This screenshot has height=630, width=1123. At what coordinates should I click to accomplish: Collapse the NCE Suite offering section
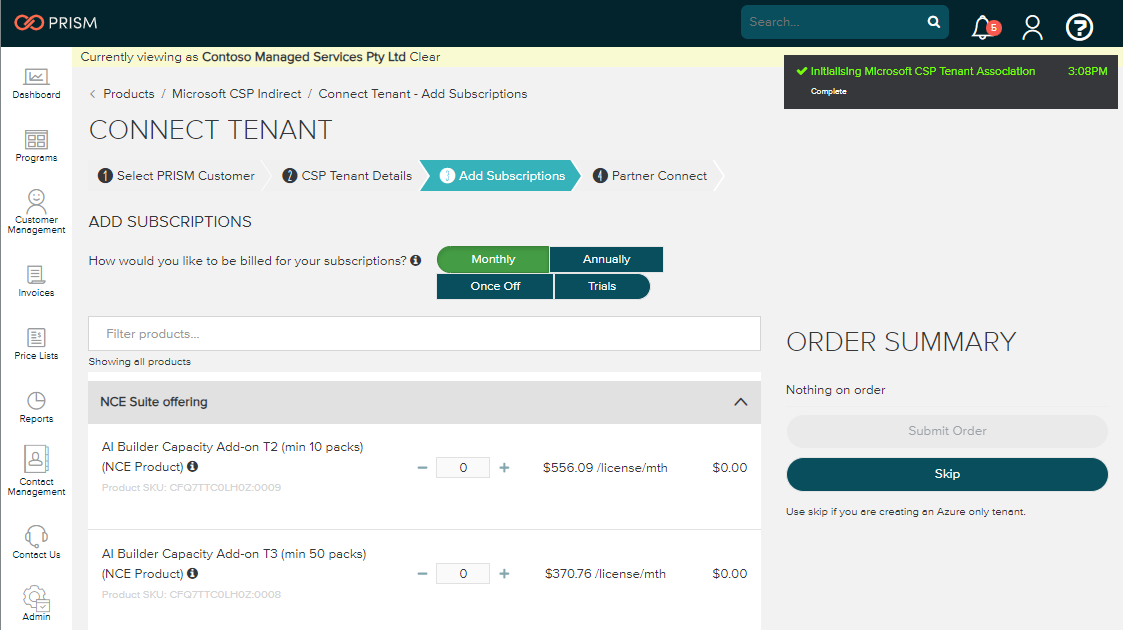(740, 402)
